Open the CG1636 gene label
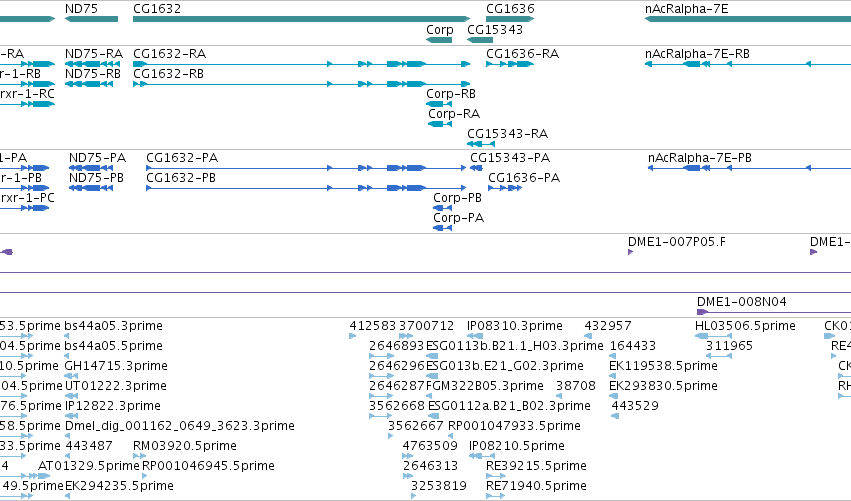Screen dimensions: 851x501 click(x=510, y=9)
